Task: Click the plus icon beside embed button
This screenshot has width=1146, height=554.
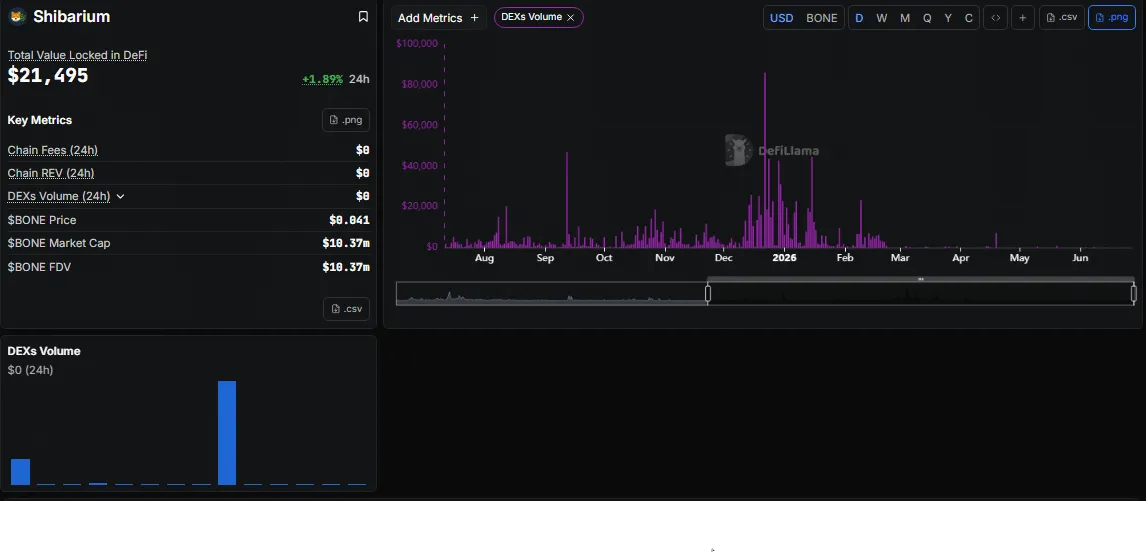Action: pyautogui.click(x=1022, y=18)
